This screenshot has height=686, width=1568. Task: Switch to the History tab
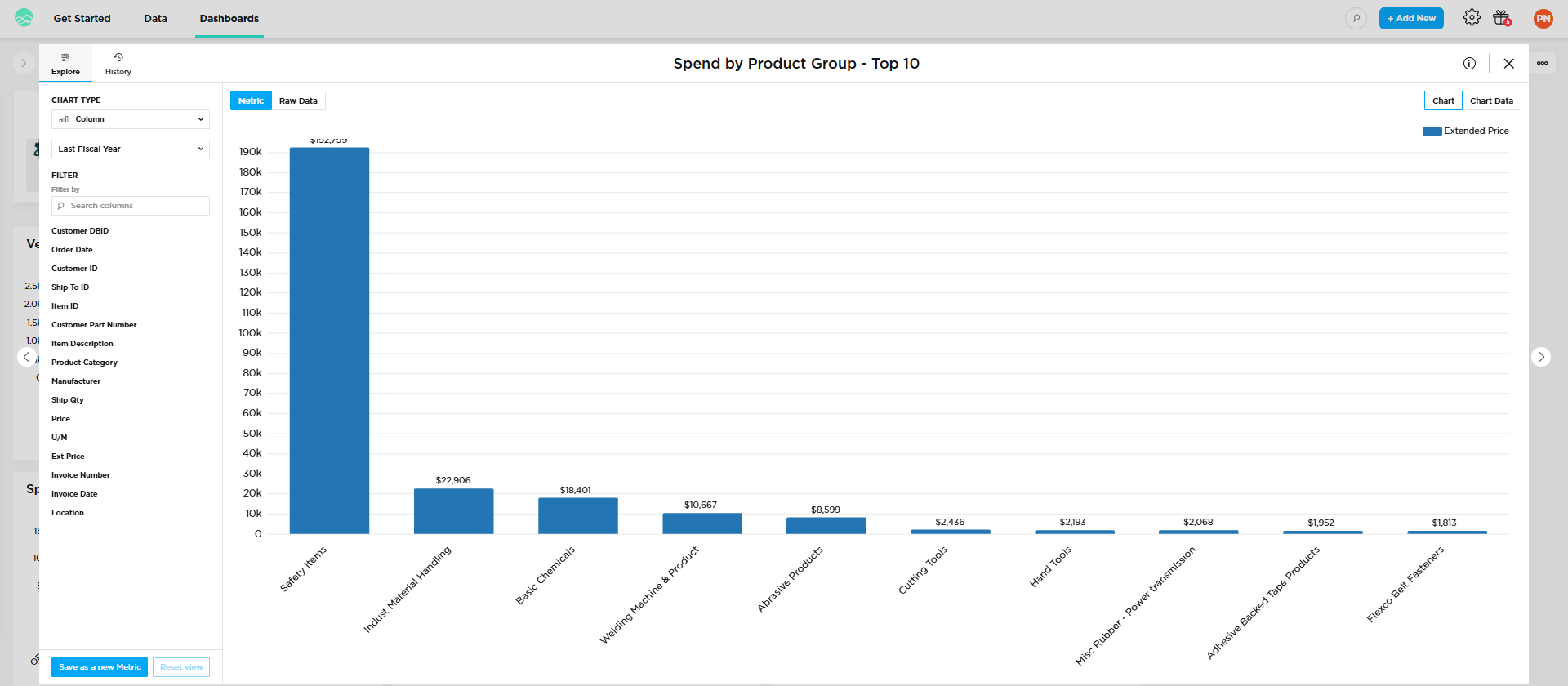118,64
